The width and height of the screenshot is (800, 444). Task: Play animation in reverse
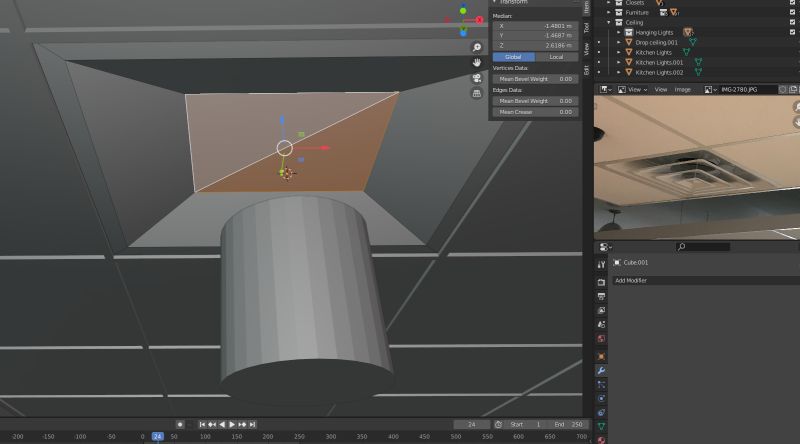(222, 424)
